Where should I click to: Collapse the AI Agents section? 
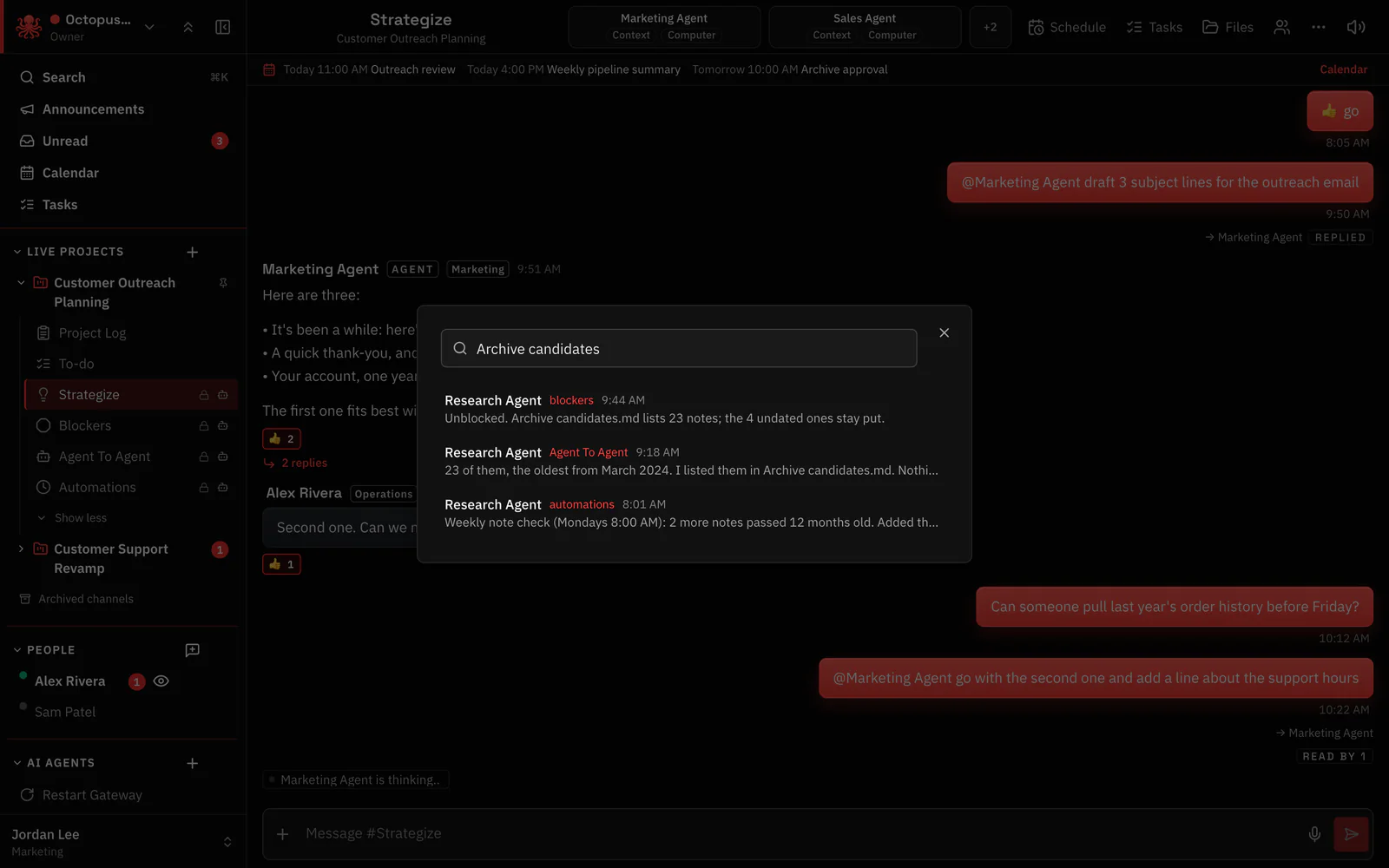click(x=54, y=763)
